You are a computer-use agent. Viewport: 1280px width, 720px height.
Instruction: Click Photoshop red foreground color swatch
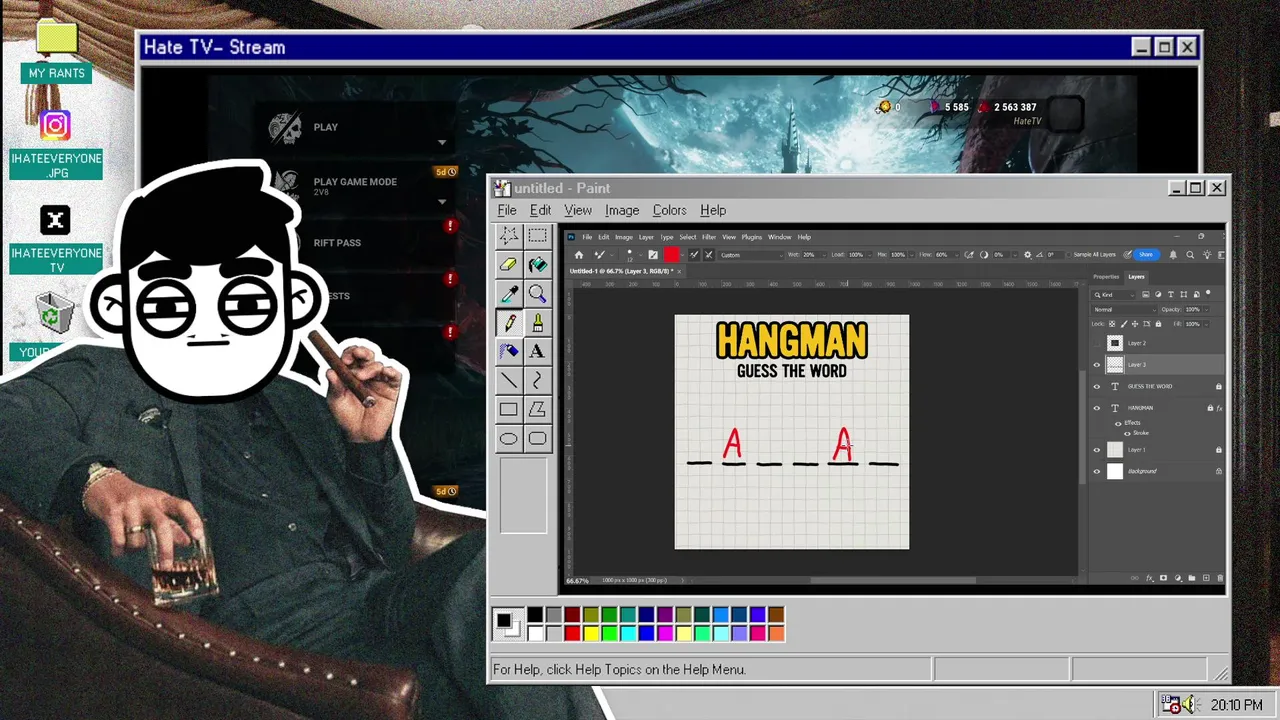coord(671,255)
